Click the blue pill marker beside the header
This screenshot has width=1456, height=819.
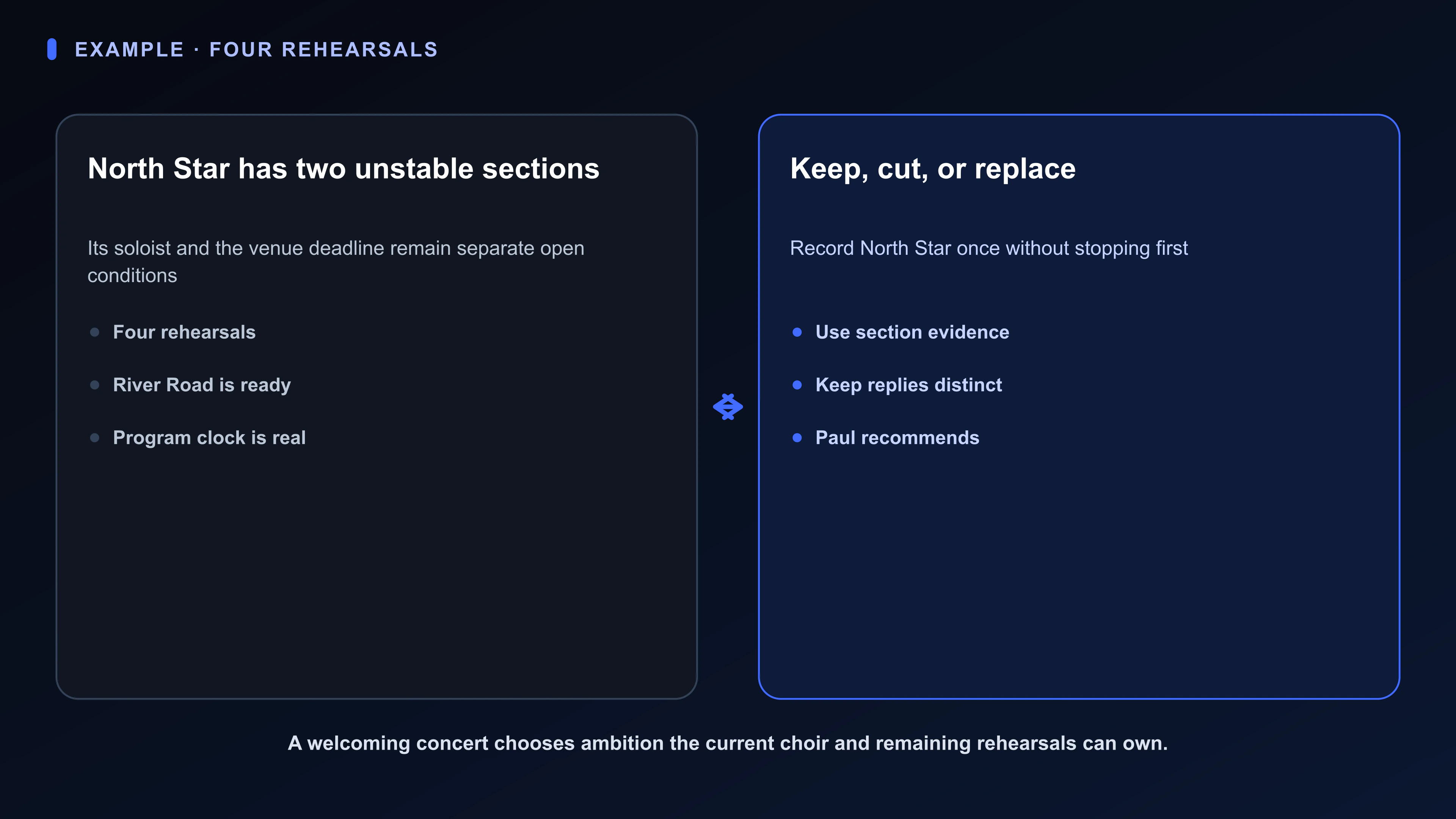coord(52,49)
